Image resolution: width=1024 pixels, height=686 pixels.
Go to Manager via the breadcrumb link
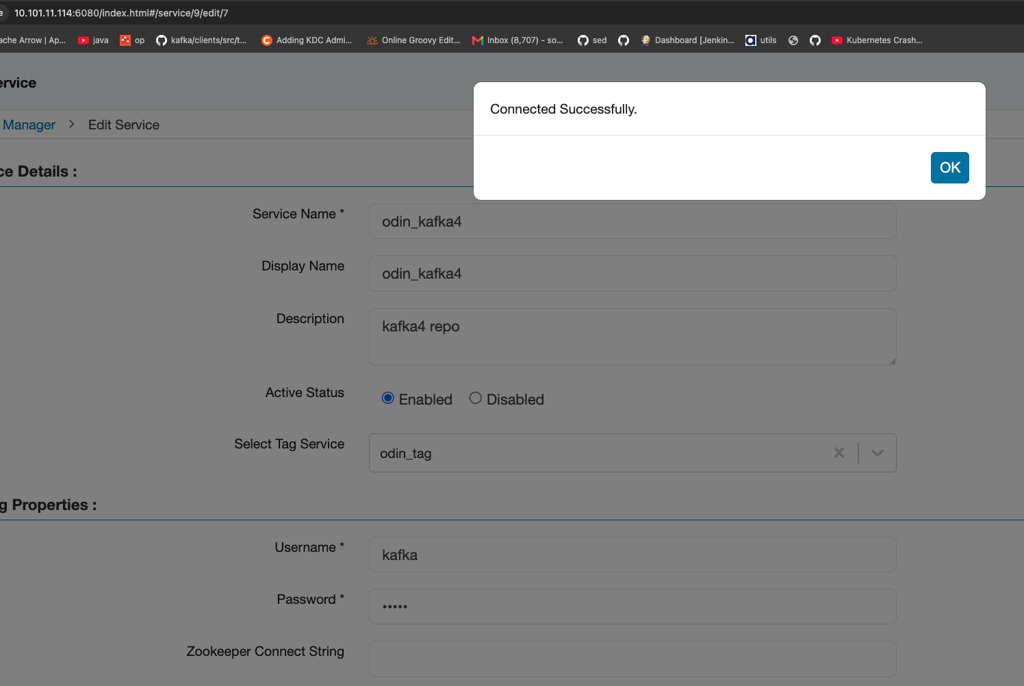pyautogui.click(x=29, y=125)
